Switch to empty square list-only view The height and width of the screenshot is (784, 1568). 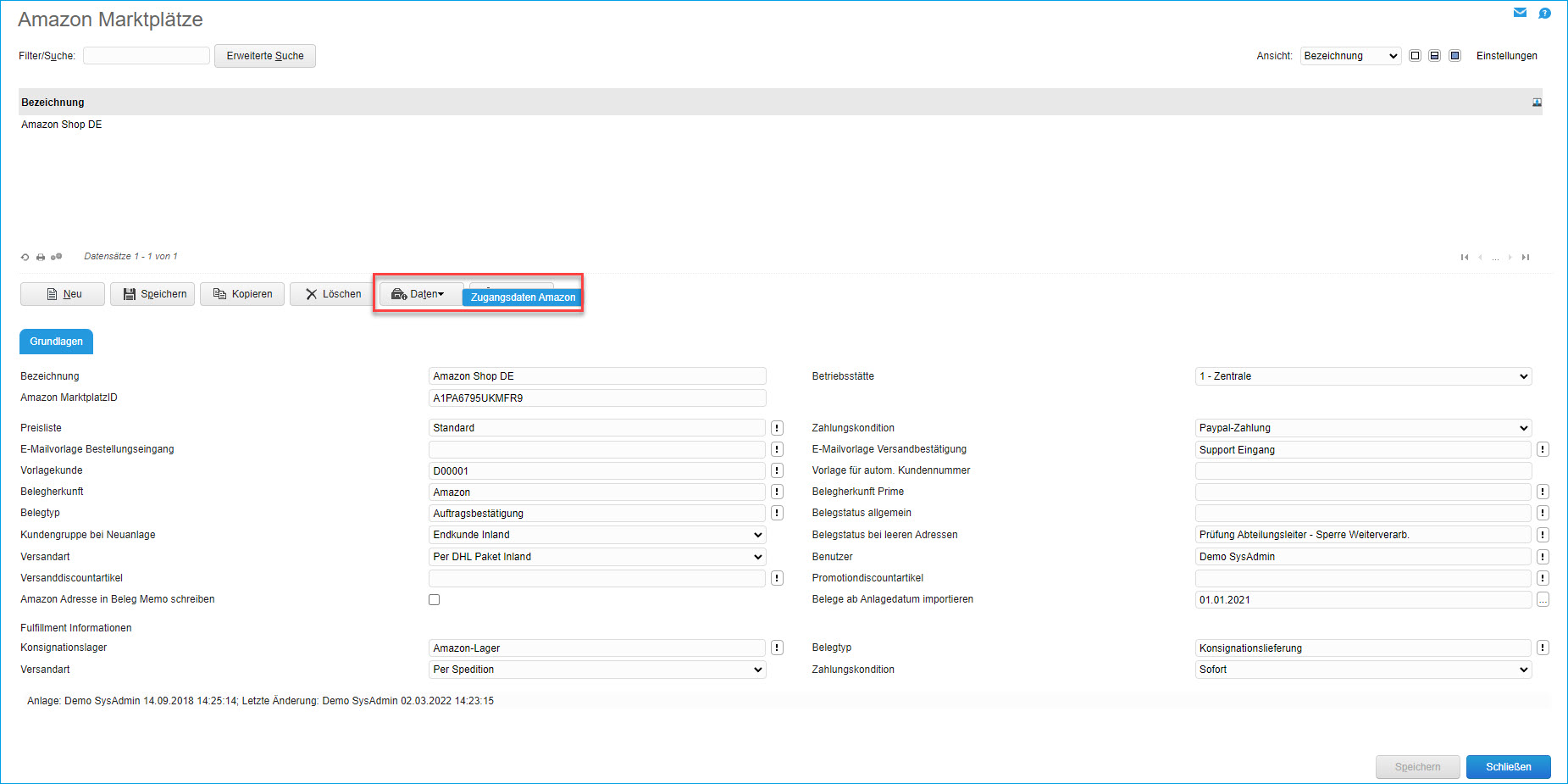pos(1415,56)
